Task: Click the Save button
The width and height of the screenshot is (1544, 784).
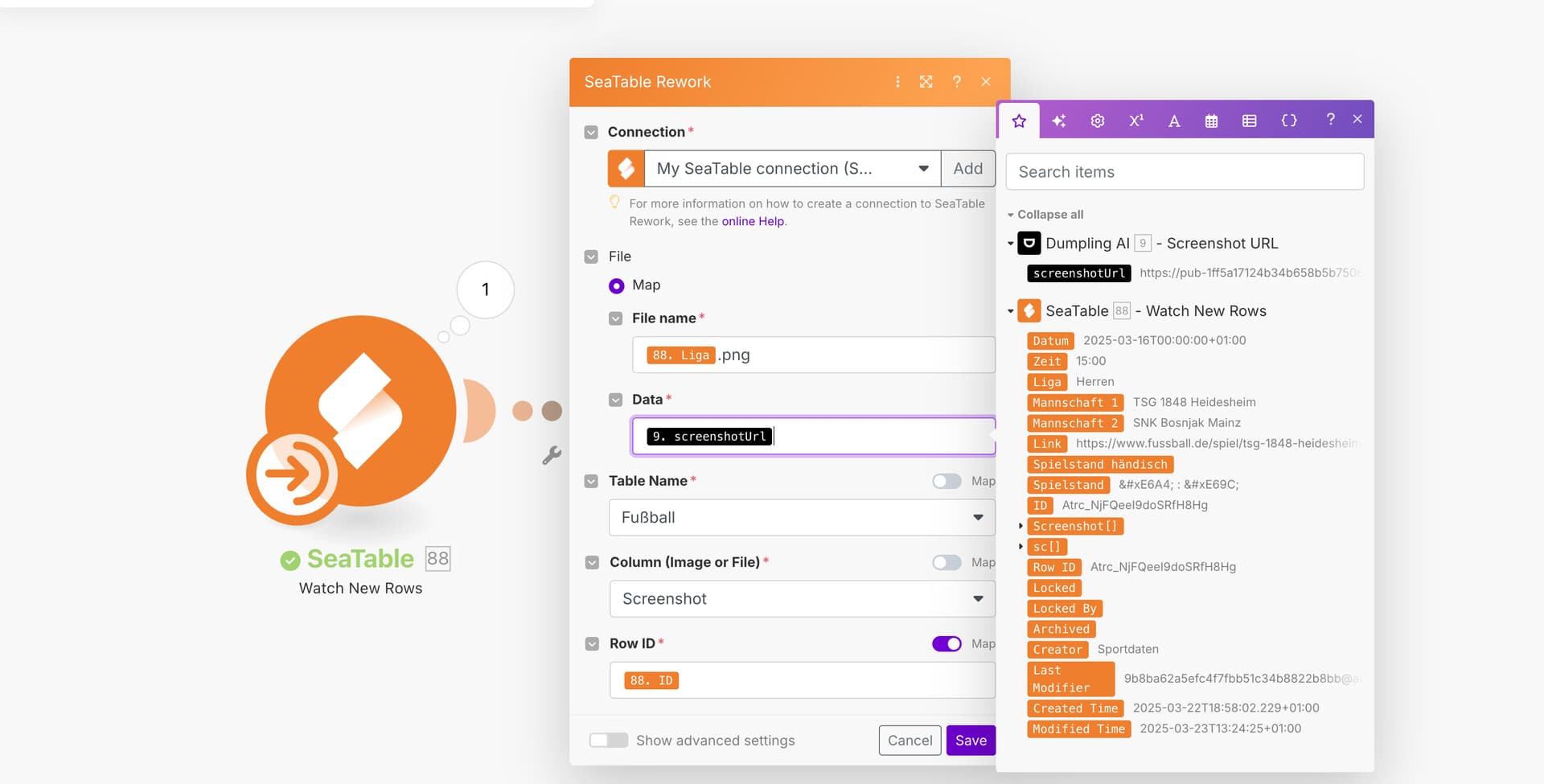Action: tap(971, 741)
